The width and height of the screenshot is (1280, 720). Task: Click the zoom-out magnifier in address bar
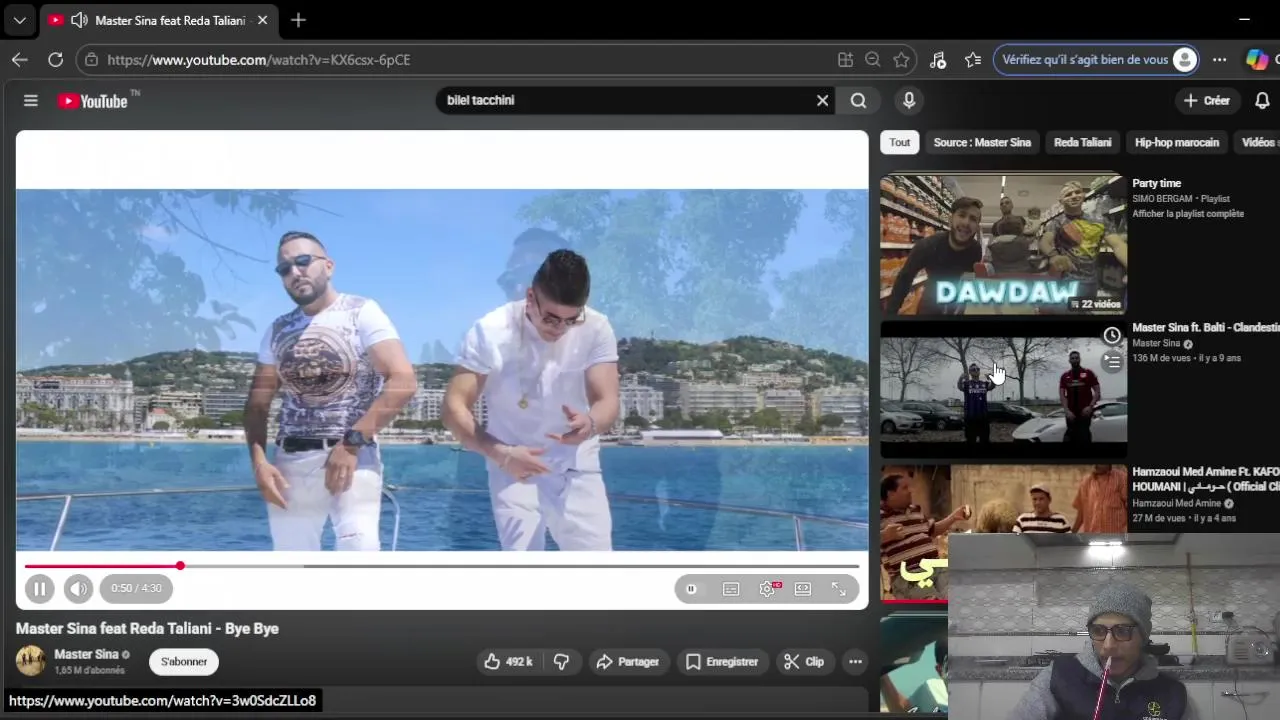point(872,60)
